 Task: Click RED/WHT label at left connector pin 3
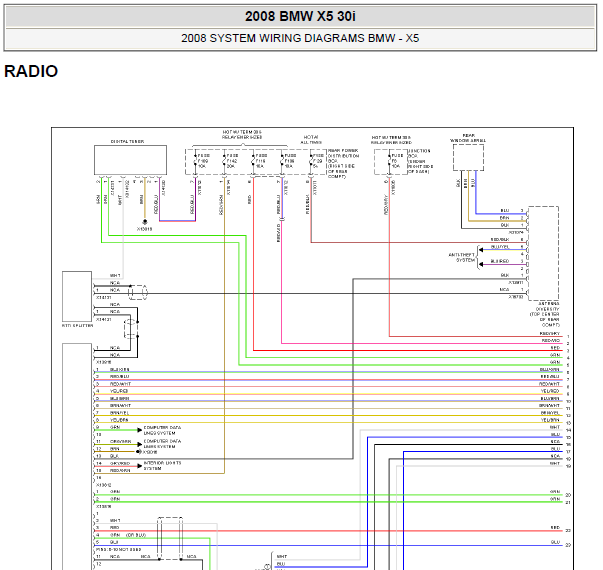[x=120, y=384]
